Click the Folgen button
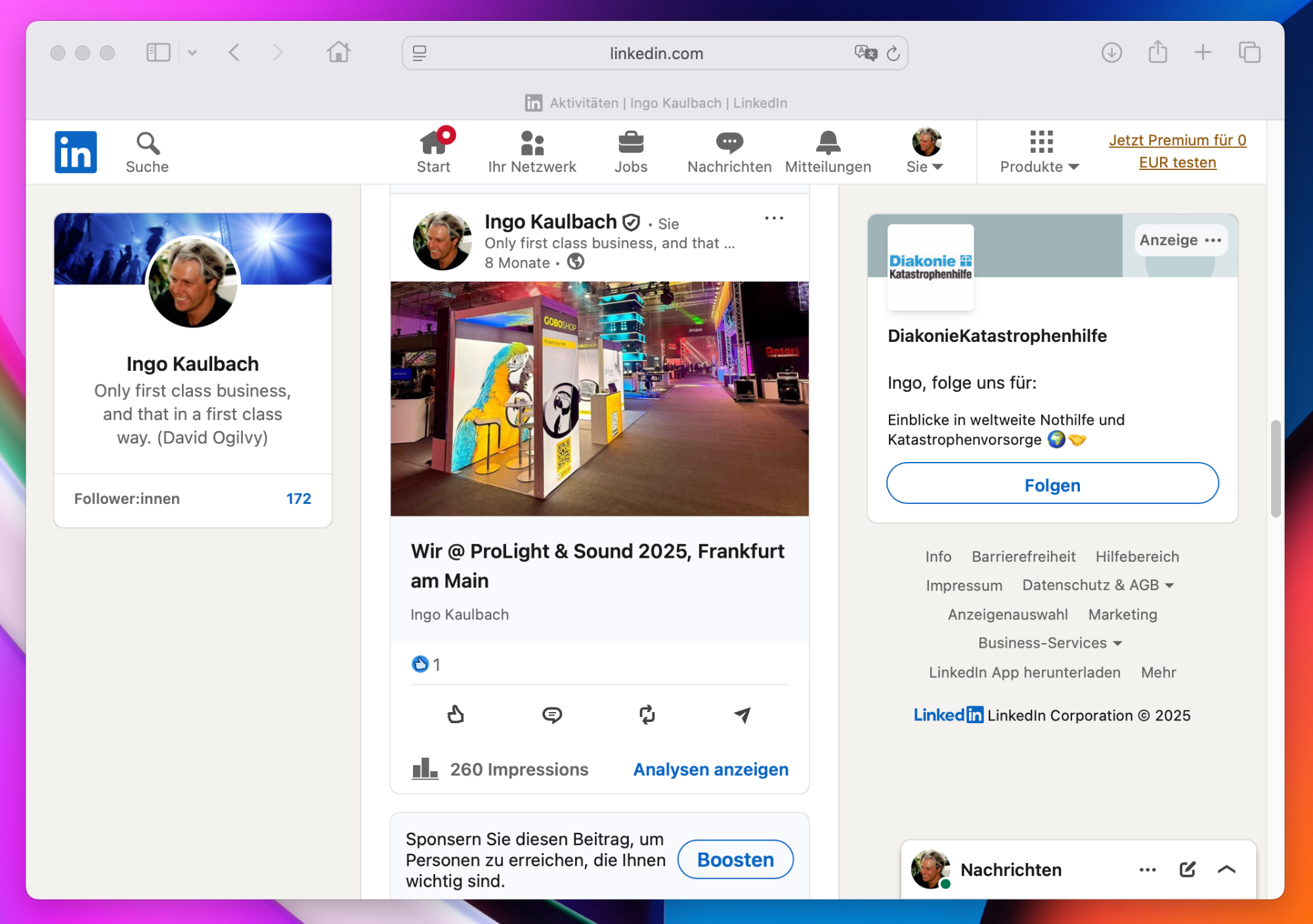 pos(1052,484)
